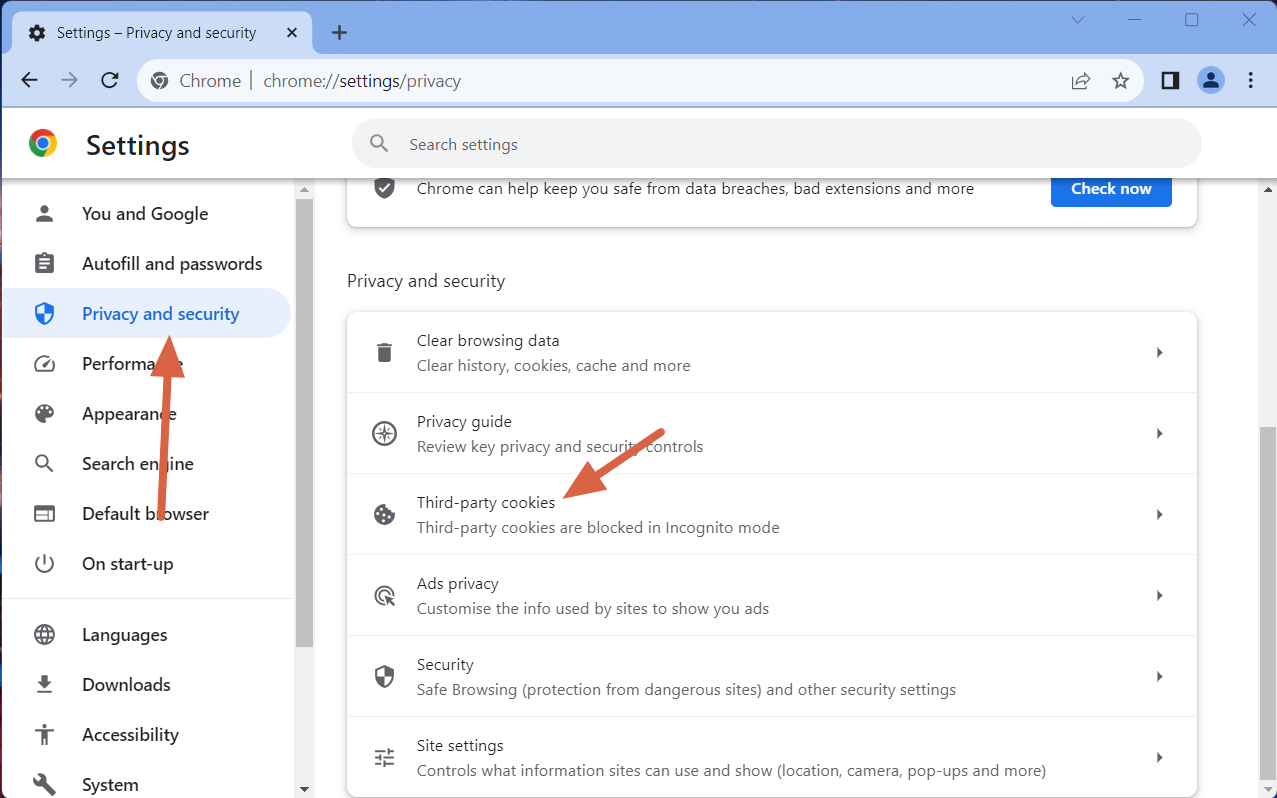Click the sliders icon beside Site settings
The image size is (1277, 798).
[x=384, y=757]
